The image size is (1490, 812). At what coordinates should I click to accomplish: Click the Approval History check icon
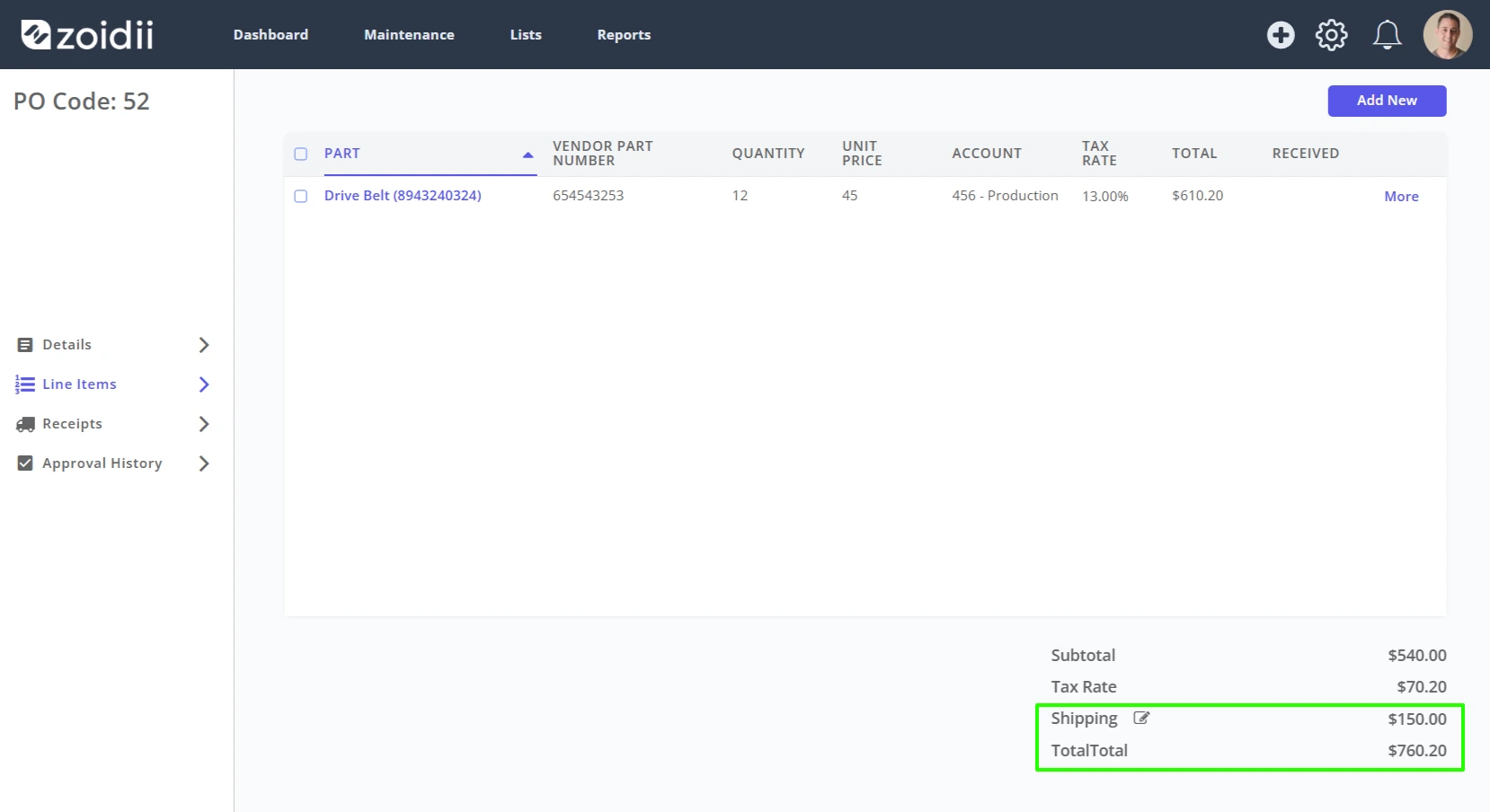click(25, 463)
